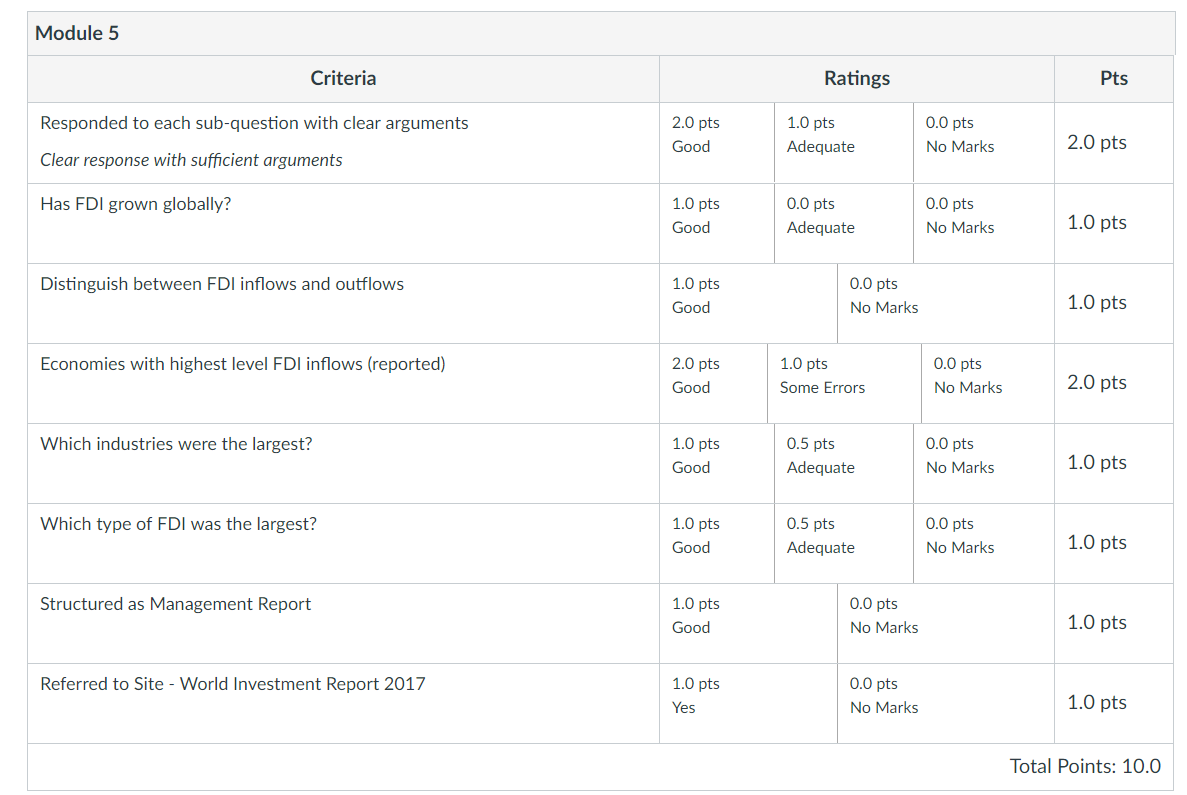Choose No Marks for inflows and outflows criterion
1187x795 pixels.
click(946, 304)
